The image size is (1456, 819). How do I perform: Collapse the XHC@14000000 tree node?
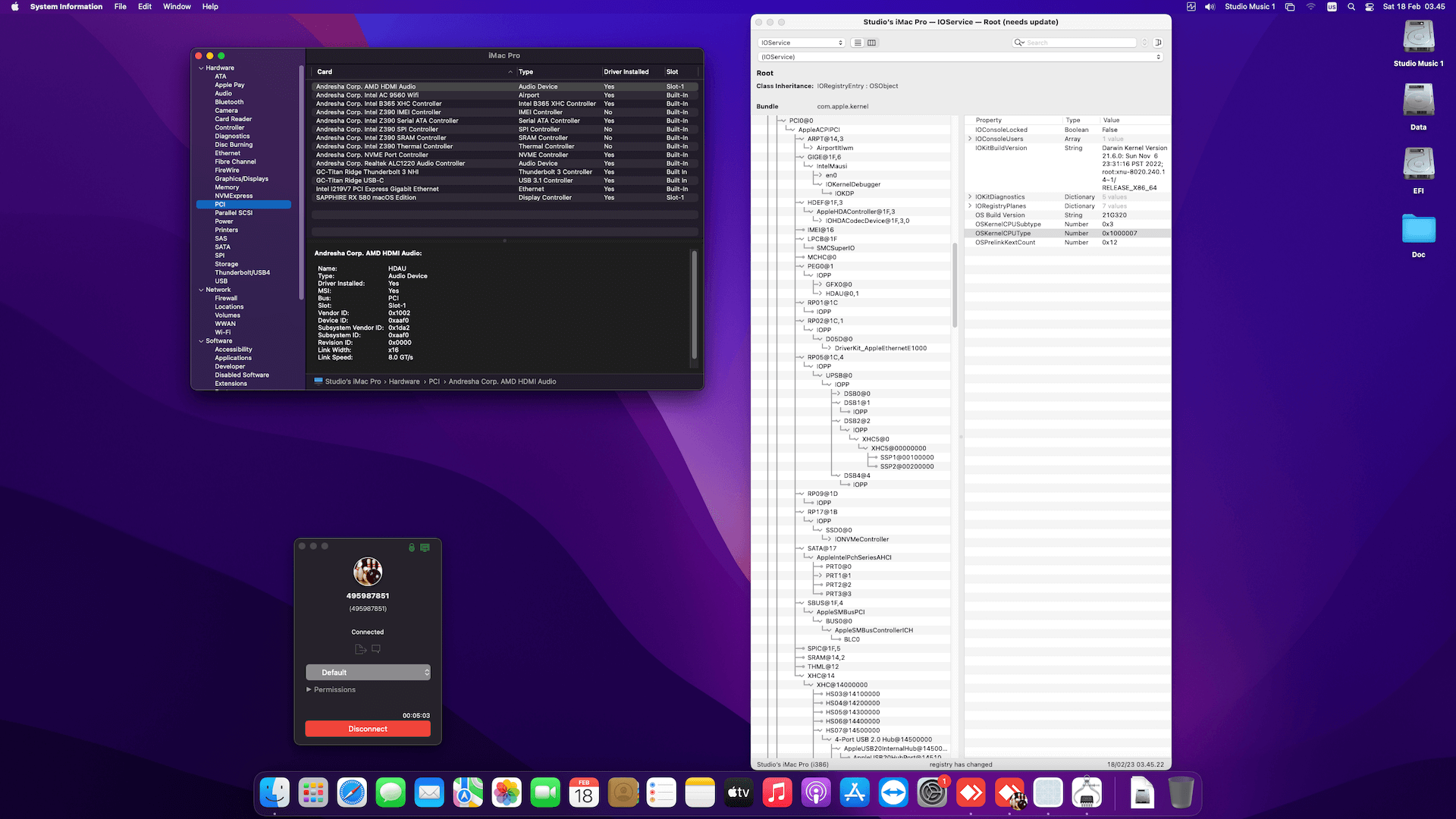point(810,684)
